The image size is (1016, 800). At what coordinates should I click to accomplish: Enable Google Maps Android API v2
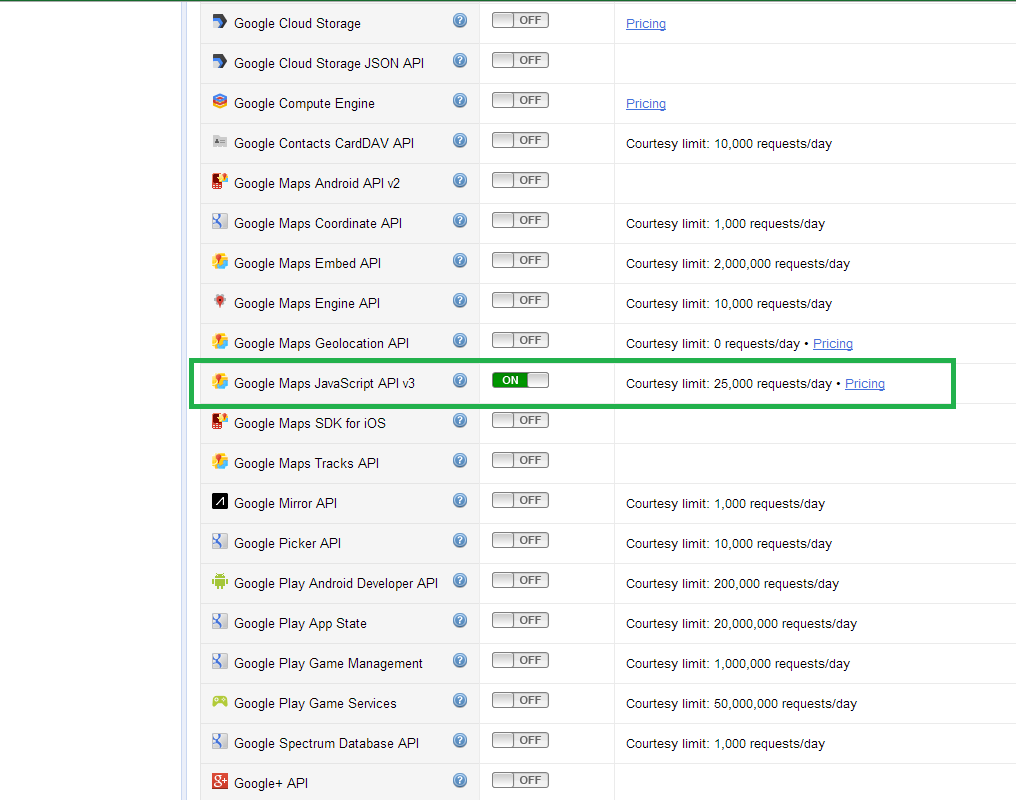click(x=520, y=181)
